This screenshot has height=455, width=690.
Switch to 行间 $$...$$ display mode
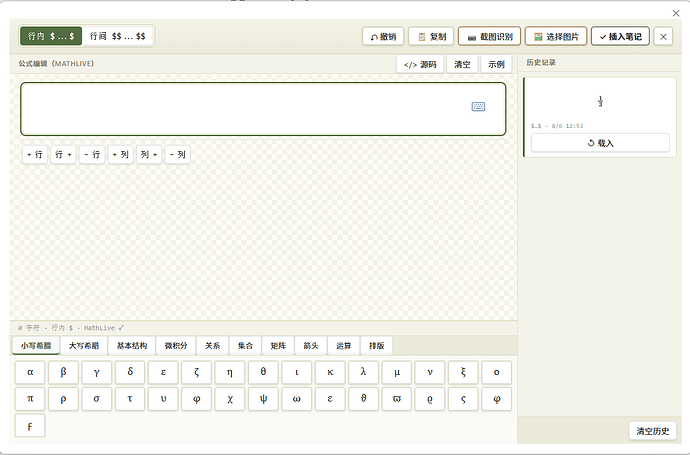[x=117, y=36]
